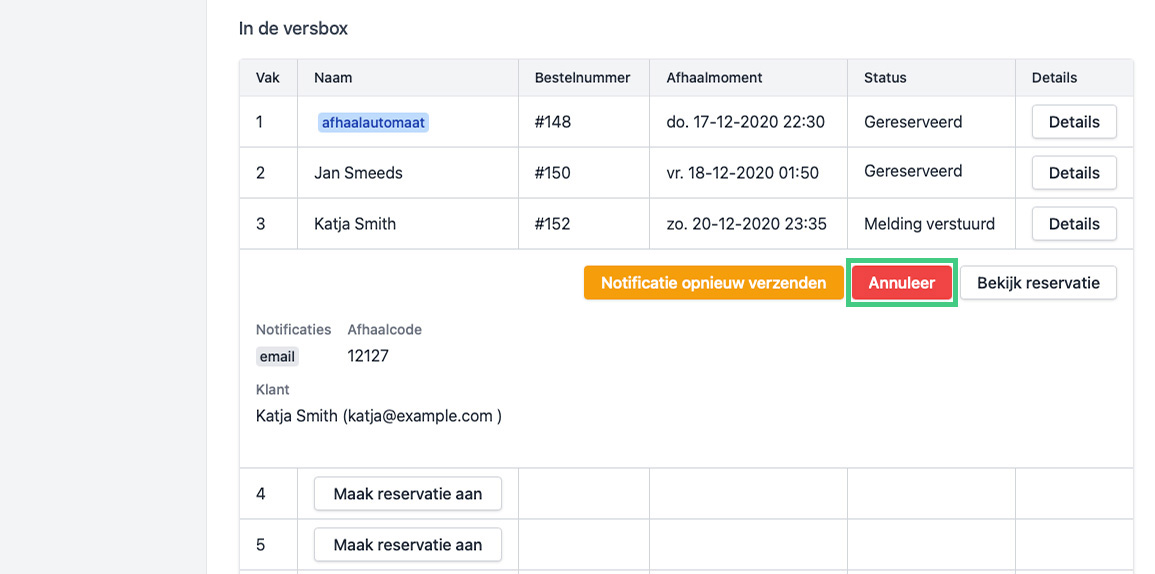Click the Melding verstuurd status cell

(929, 224)
